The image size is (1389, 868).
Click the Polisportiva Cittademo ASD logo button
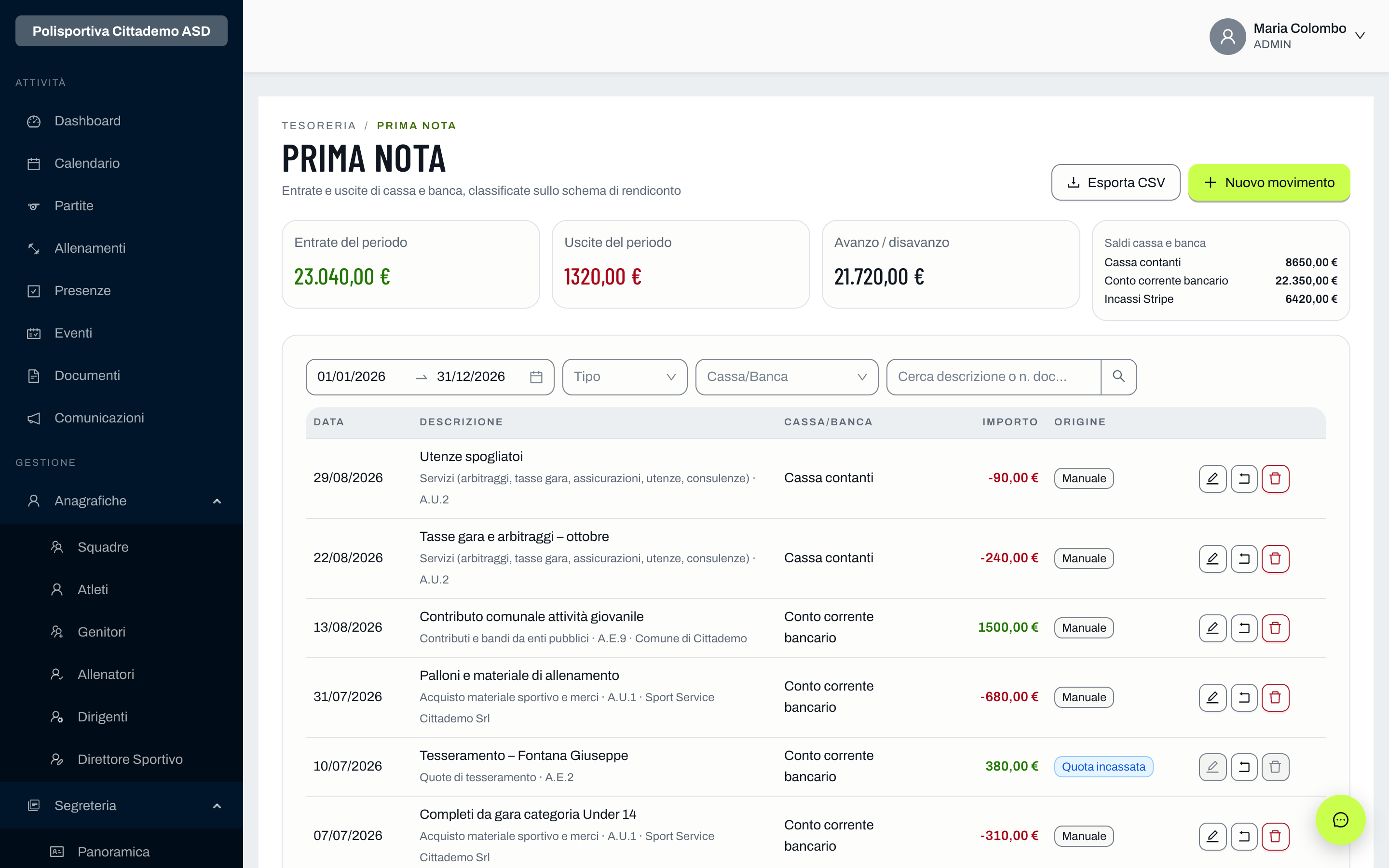122,31
